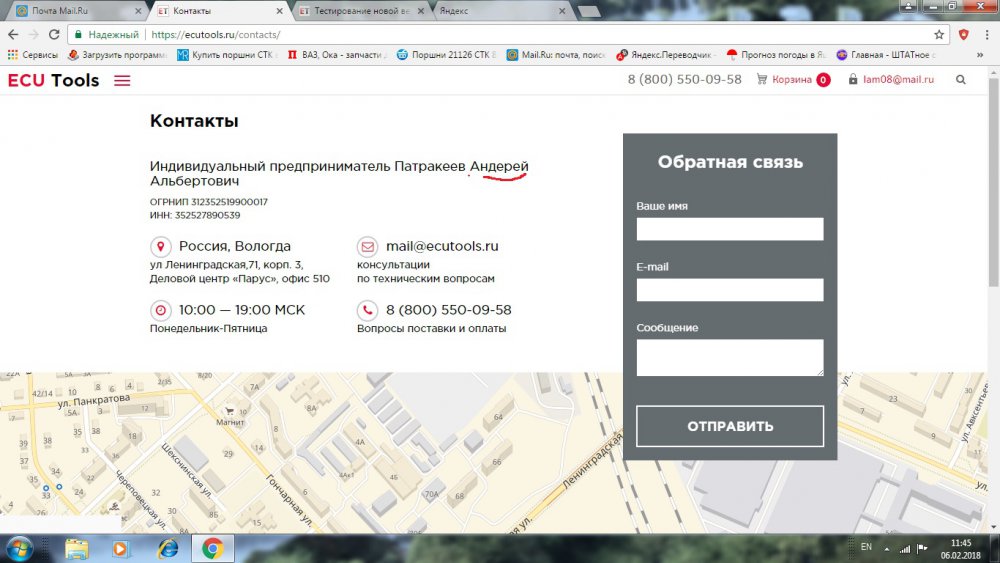Switch to the Тестирование новой browser tab
Image resolution: width=1000 pixels, height=563 pixels.
[361, 11]
